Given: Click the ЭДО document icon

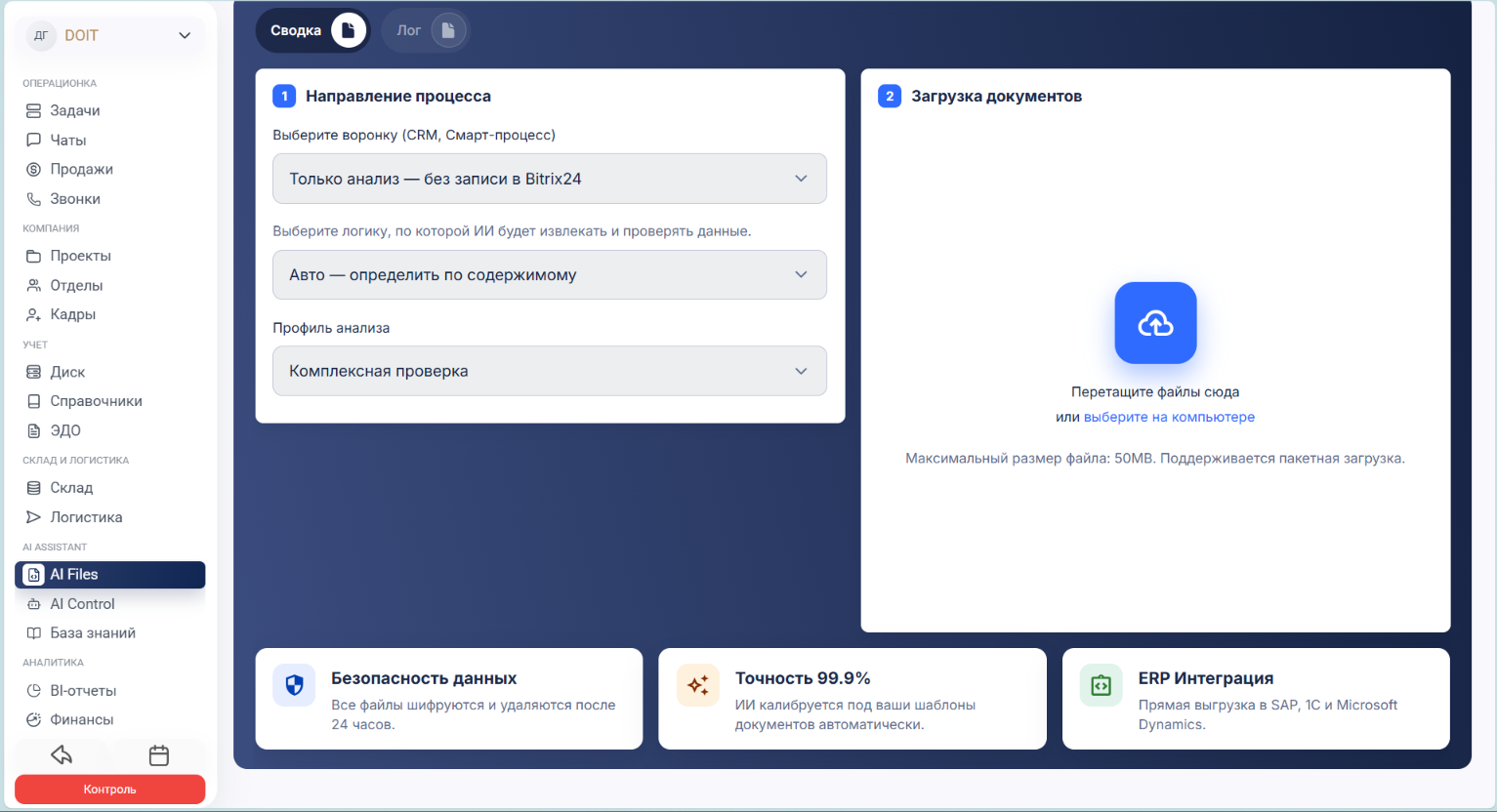Looking at the screenshot, I should [x=33, y=430].
